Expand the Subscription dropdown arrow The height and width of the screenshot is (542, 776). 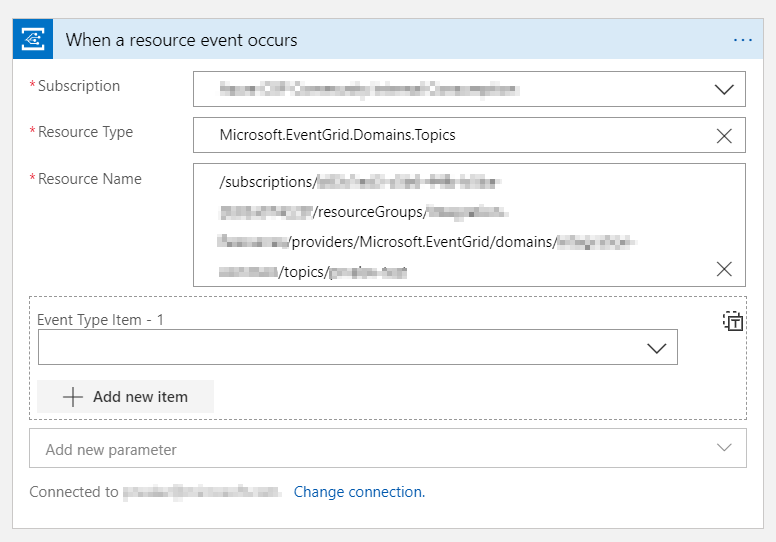pyautogui.click(x=724, y=89)
